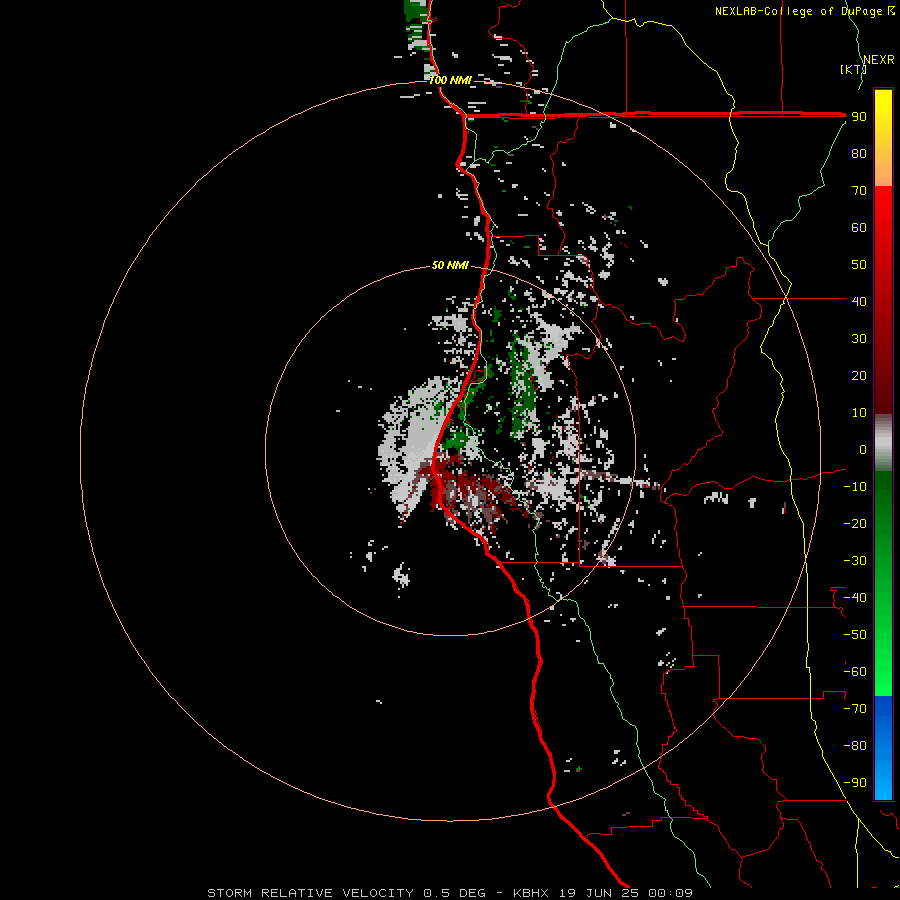Select the legend value "90" at top
900x900 pixels.
[x=859, y=117]
